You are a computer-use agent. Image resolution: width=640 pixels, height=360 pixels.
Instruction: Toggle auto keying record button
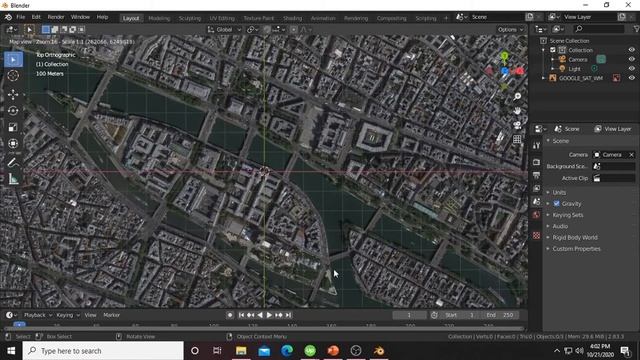coord(230,315)
